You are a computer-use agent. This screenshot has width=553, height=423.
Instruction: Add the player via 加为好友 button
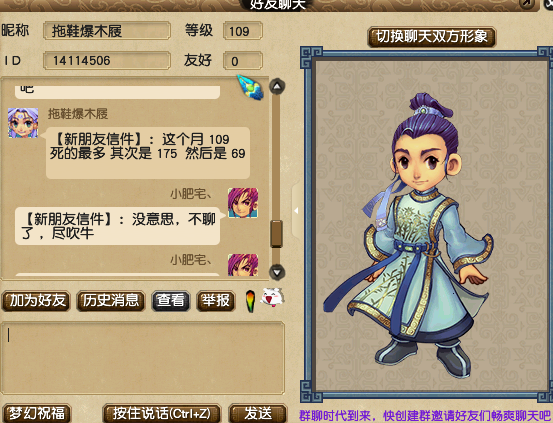click(37, 301)
